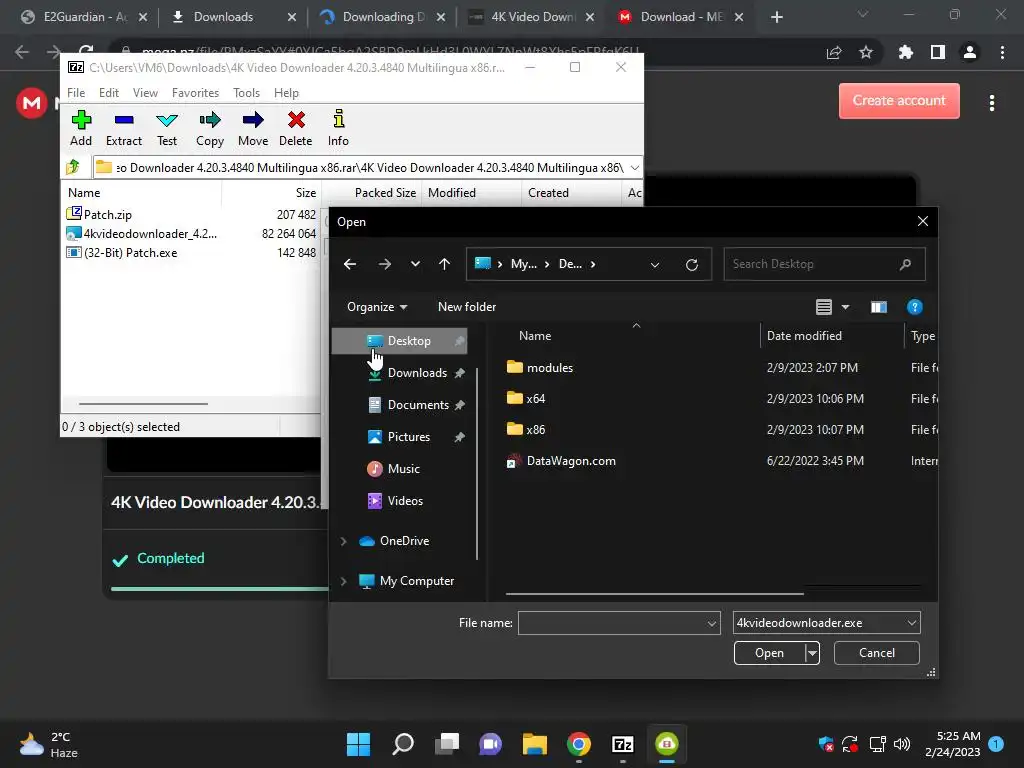Viewport: 1024px width, 768px height.
Task: Open File Explorer from the taskbar
Action: (x=535, y=744)
